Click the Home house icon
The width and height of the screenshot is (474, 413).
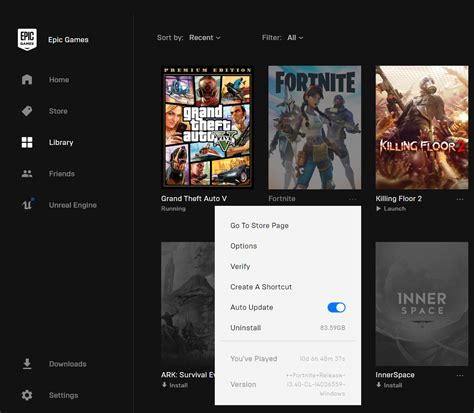click(27, 79)
